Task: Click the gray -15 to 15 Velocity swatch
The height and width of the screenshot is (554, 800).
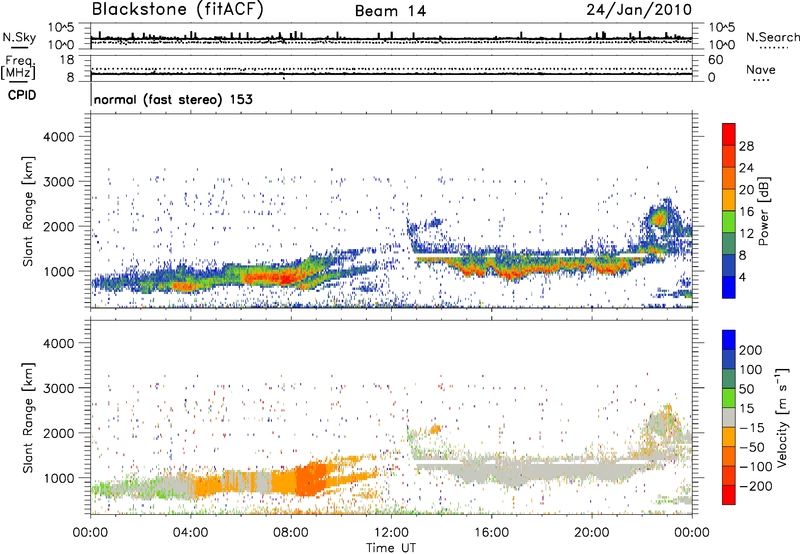Action: (729, 418)
